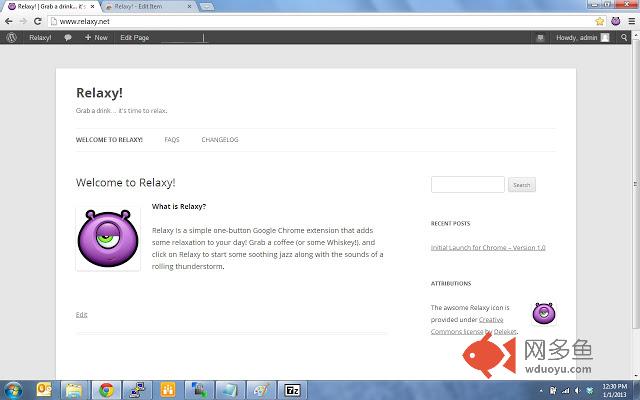Click the Chrome taskbar icon
Viewport: 640px width, 400px height.
(106, 390)
